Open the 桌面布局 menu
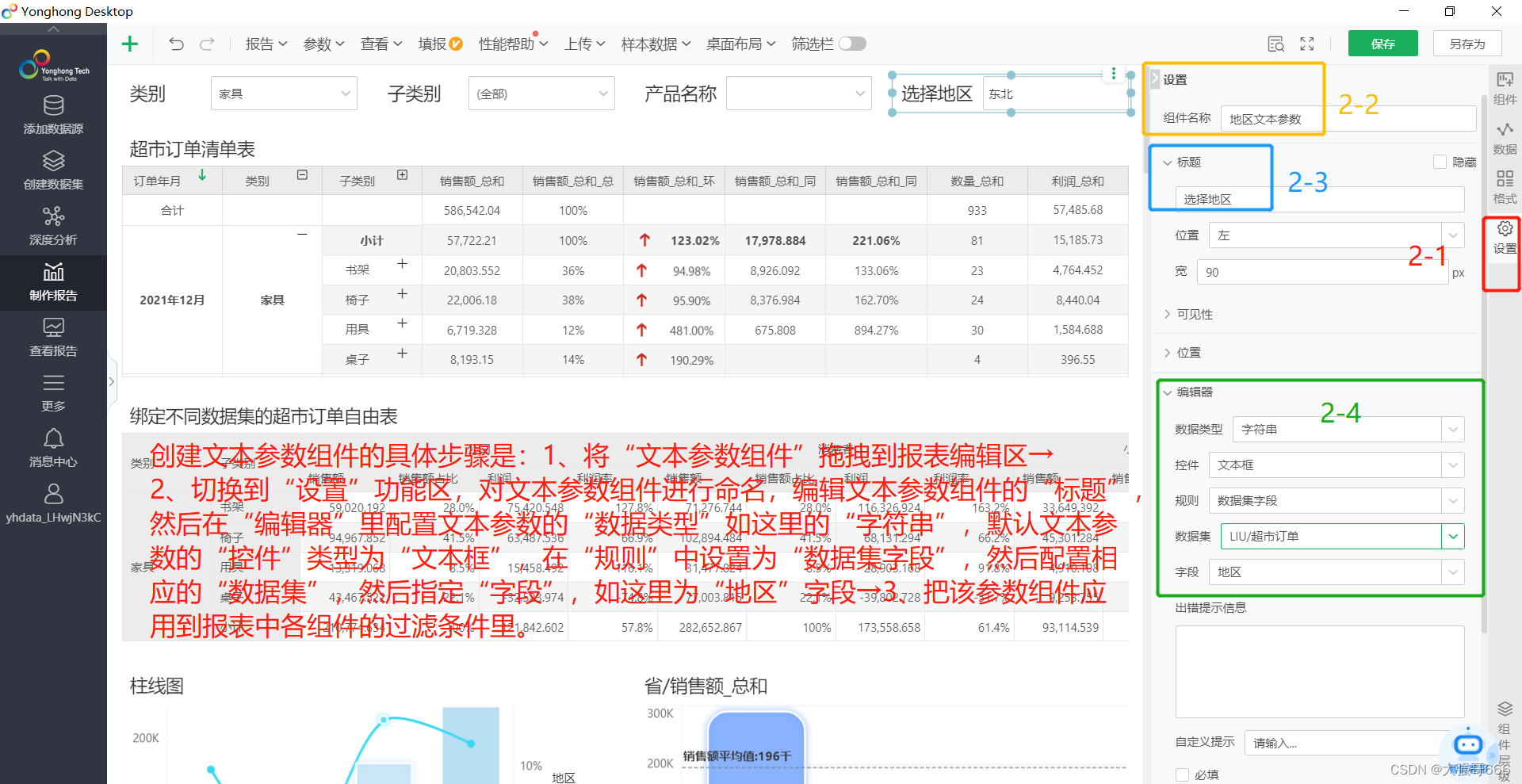The height and width of the screenshot is (784, 1522). click(741, 44)
